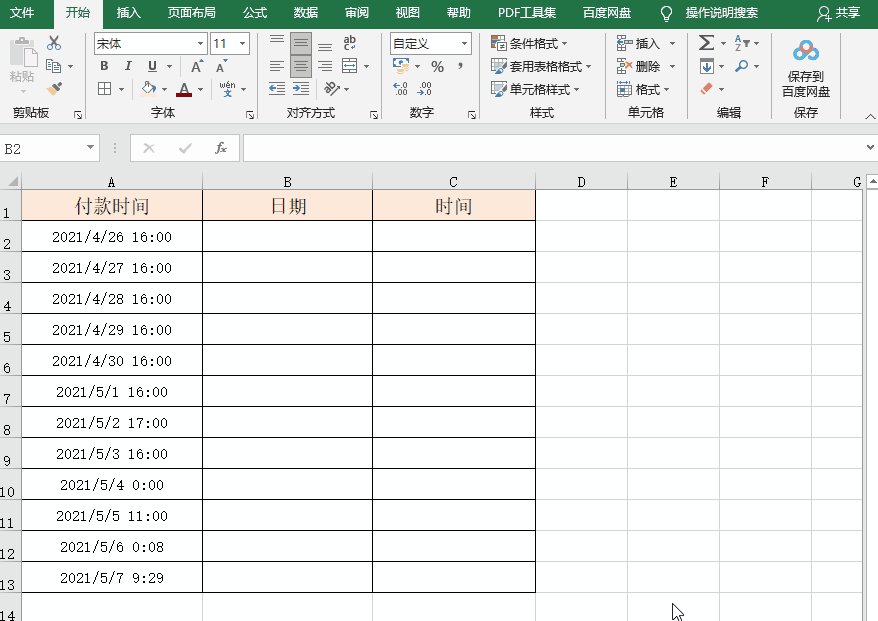Viewport: 878px width, 621px height.
Task: Toggle align text left
Action: (x=277, y=67)
